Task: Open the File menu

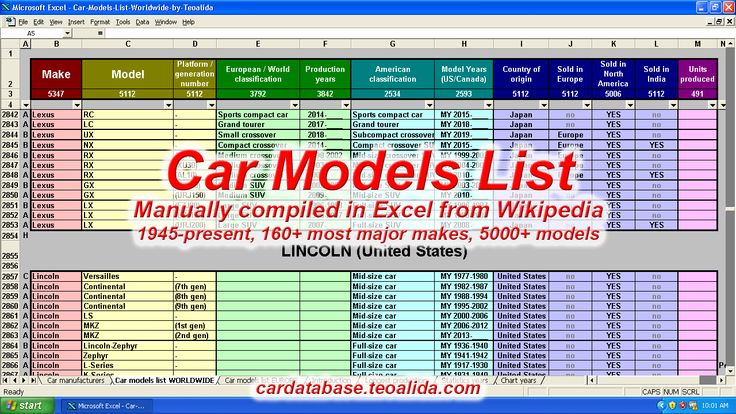Action: pyautogui.click(x=23, y=22)
